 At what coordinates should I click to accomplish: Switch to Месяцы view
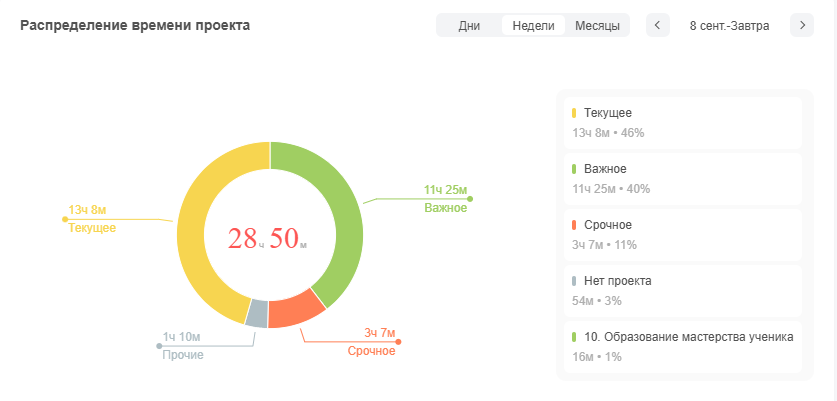click(x=597, y=25)
